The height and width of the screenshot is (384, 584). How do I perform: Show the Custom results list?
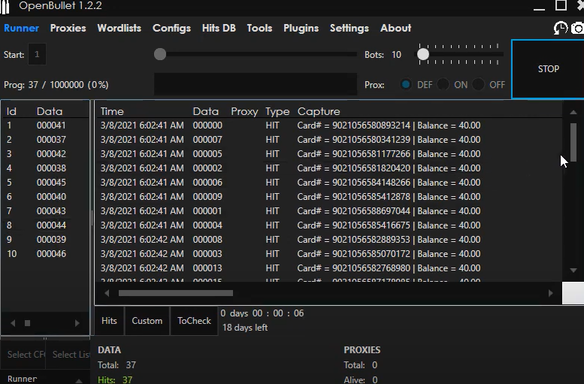click(147, 321)
